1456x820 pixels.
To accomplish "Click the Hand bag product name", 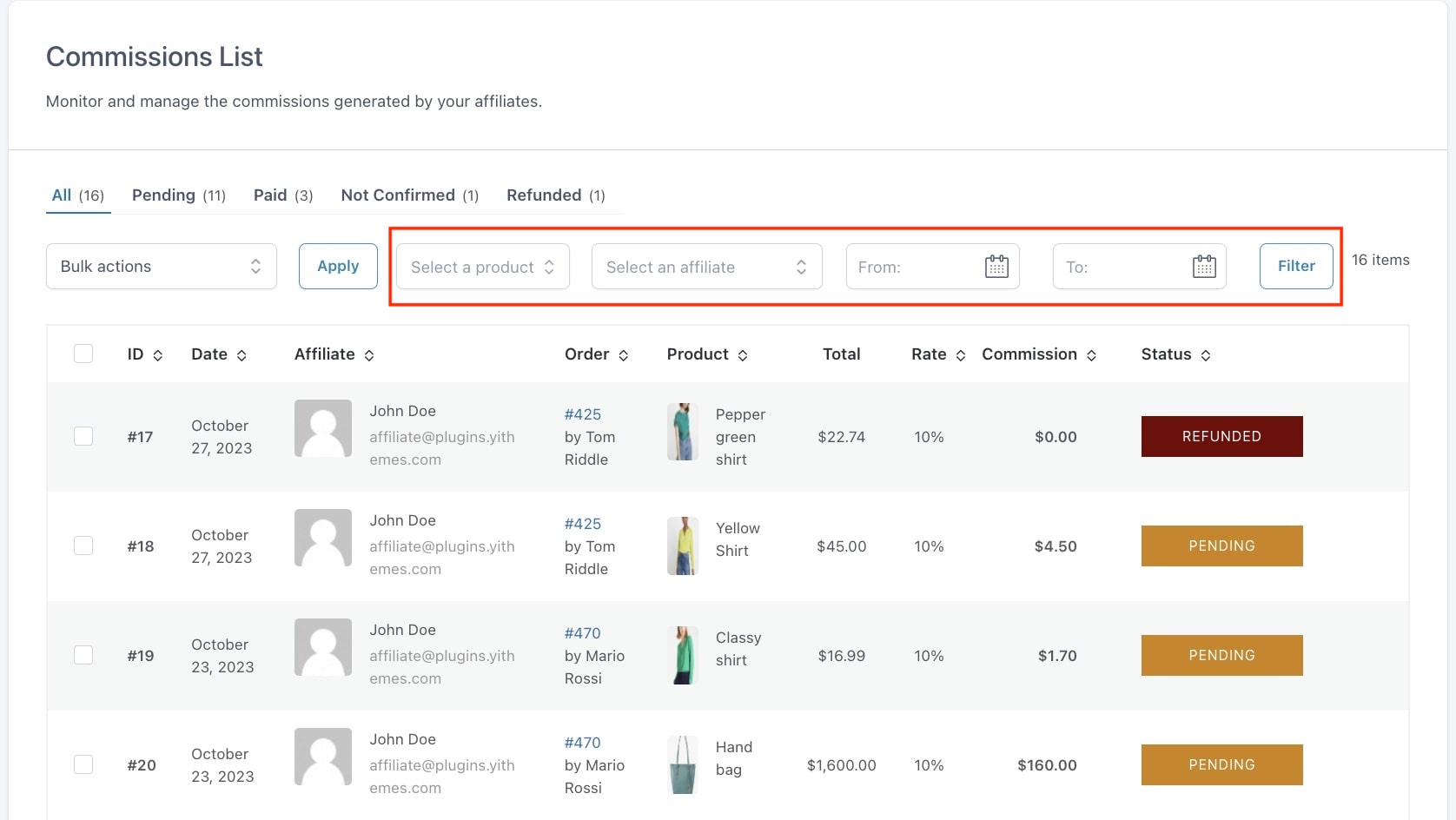I will 734,758.
